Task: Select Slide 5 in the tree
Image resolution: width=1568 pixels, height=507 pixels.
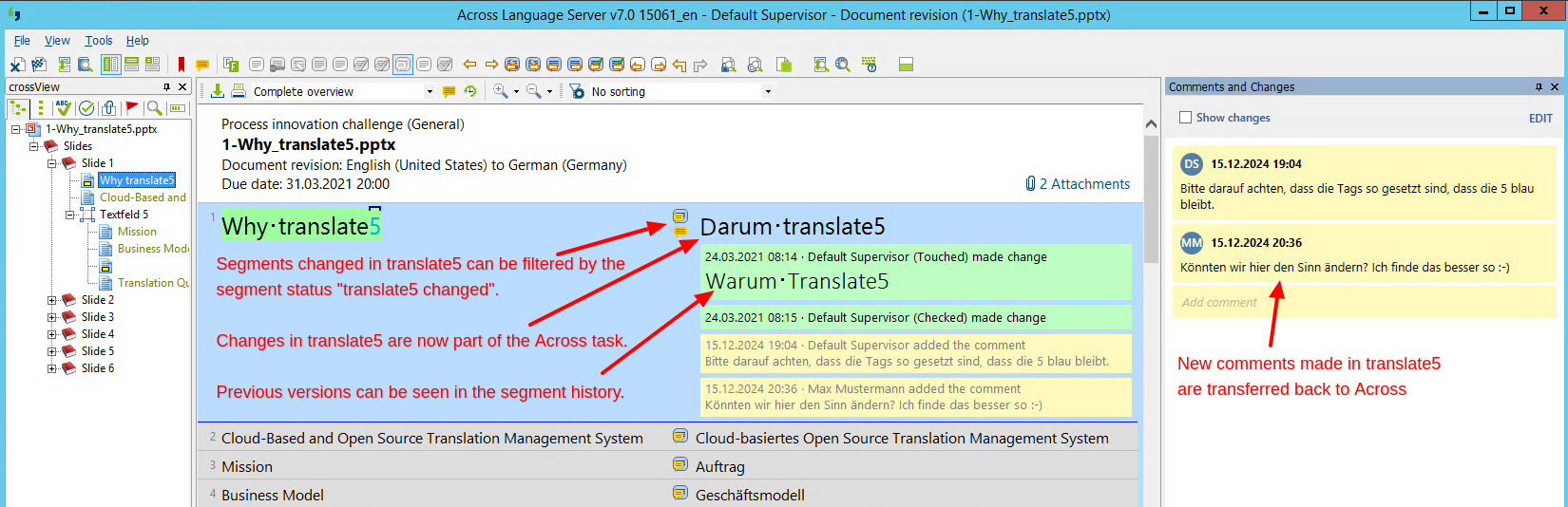Action: point(97,351)
